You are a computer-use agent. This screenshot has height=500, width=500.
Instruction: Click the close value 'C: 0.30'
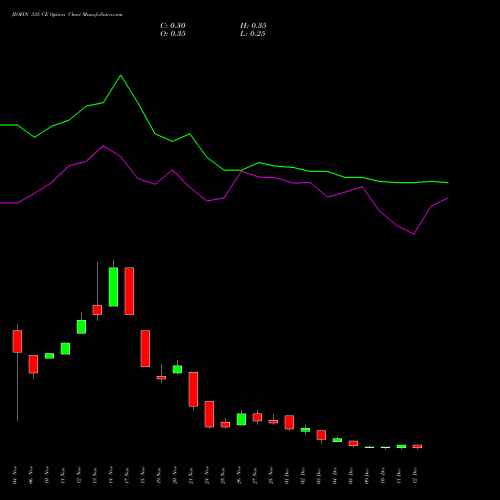pyautogui.click(x=173, y=26)
